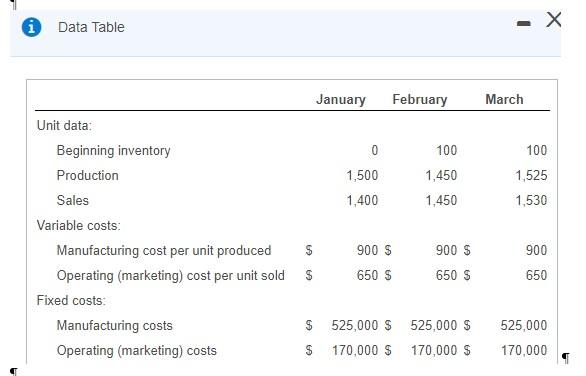Screen dimensions: 586x376
Task: Select February operating cost per unit 650
Action: 446,275
